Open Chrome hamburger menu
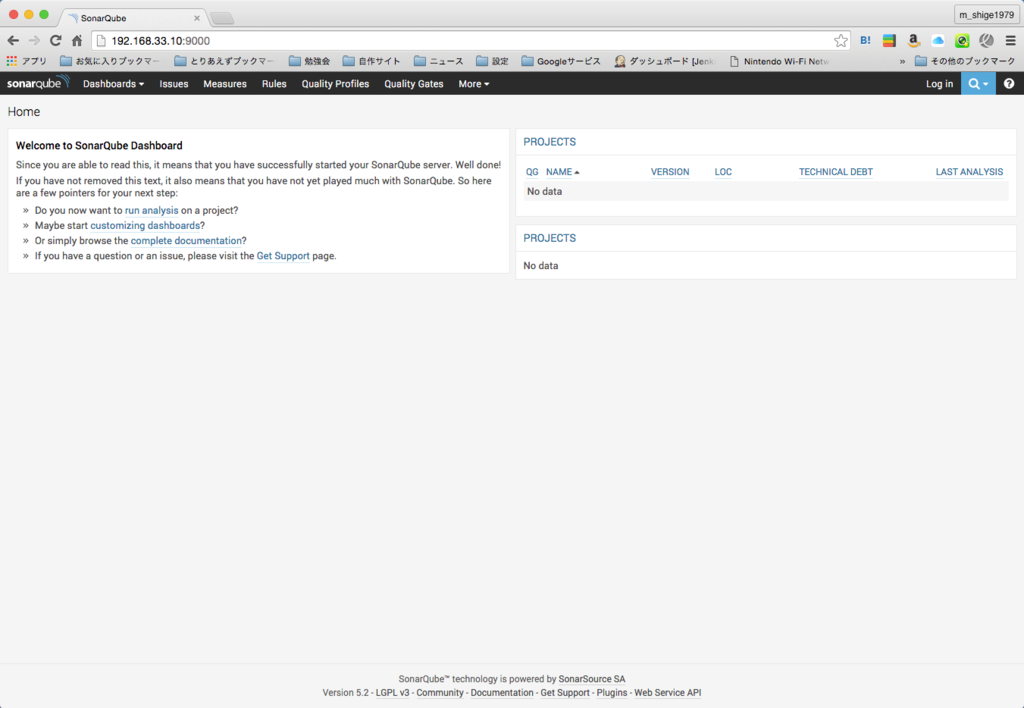Viewport: 1024px width, 708px height. point(1010,40)
